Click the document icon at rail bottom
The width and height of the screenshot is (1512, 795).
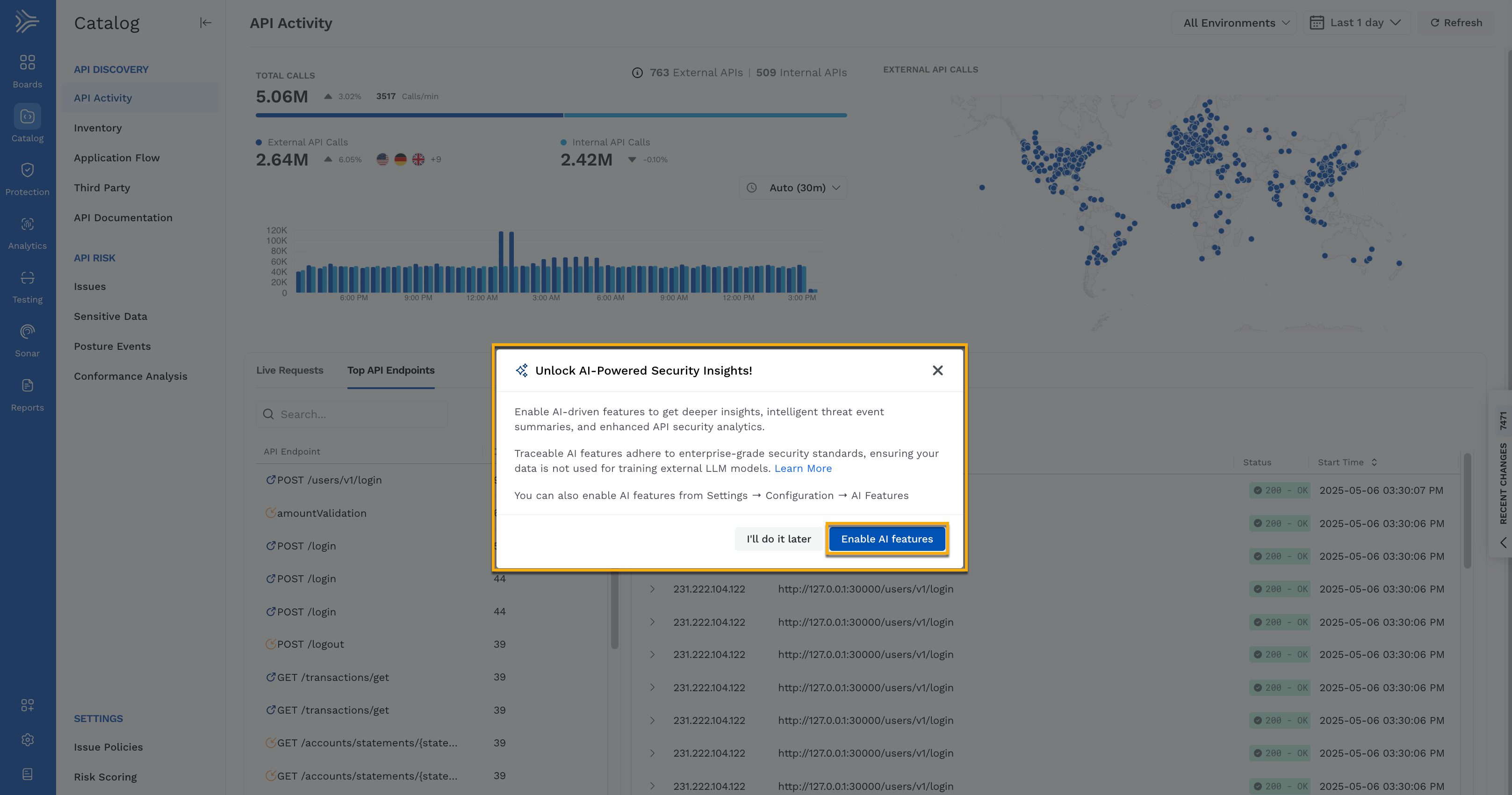click(27, 774)
